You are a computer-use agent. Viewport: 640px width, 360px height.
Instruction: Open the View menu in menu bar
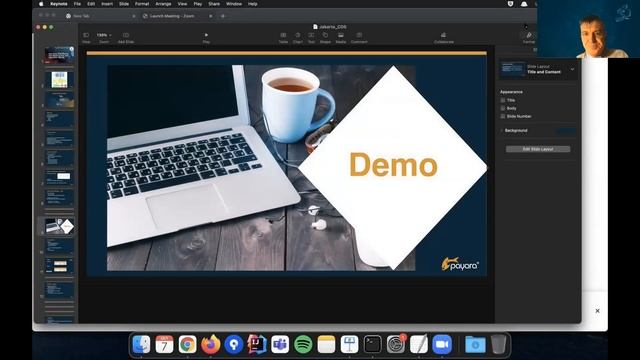182,4
